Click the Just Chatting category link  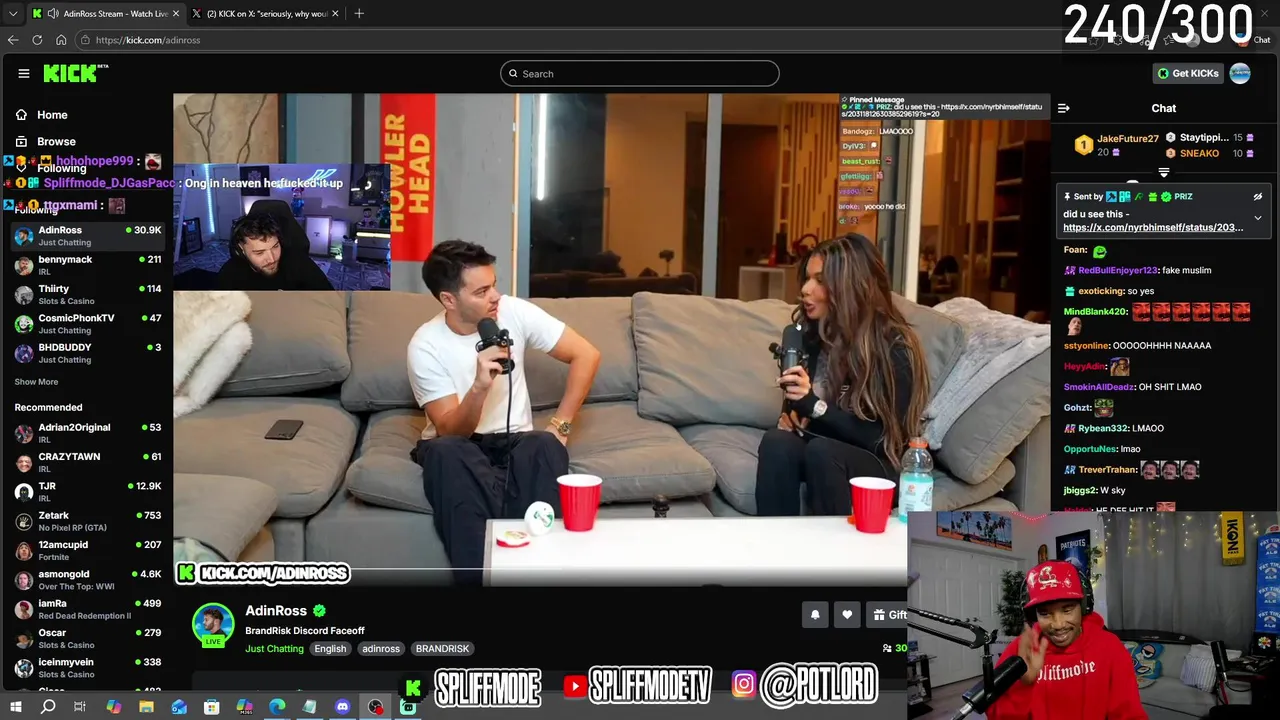point(274,649)
